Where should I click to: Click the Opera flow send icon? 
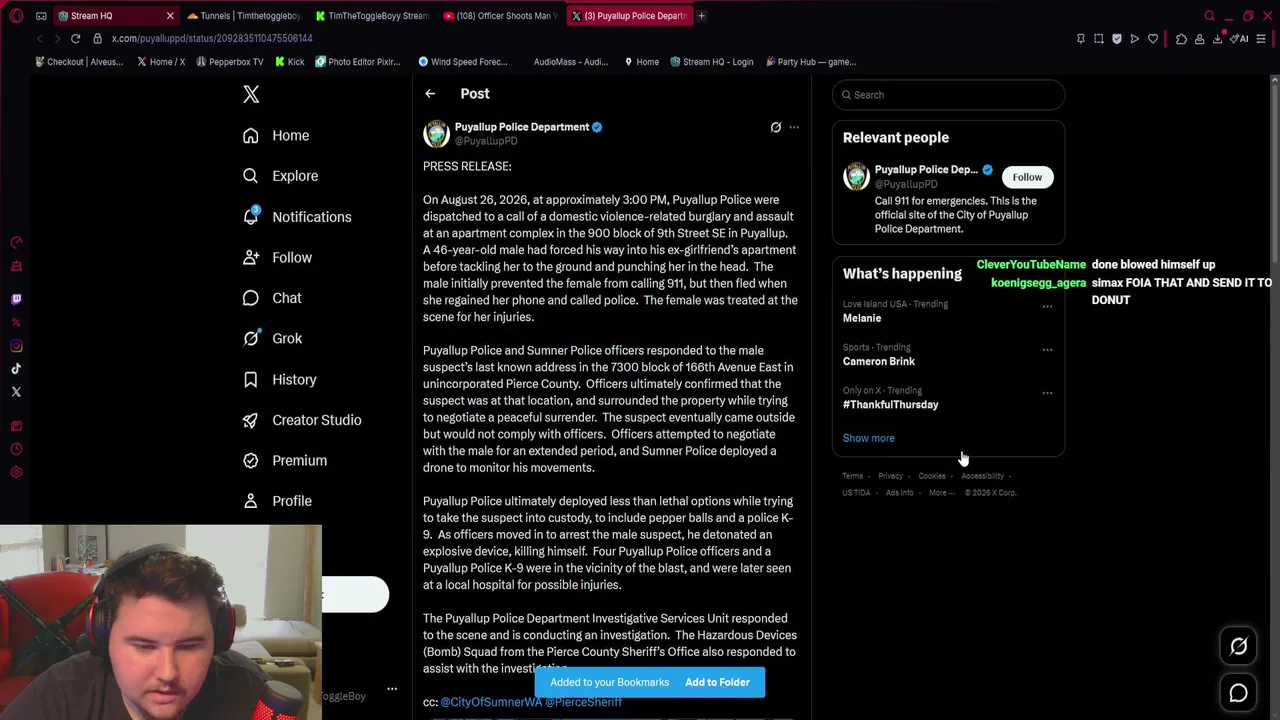pyautogui.click(x=1135, y=39)
